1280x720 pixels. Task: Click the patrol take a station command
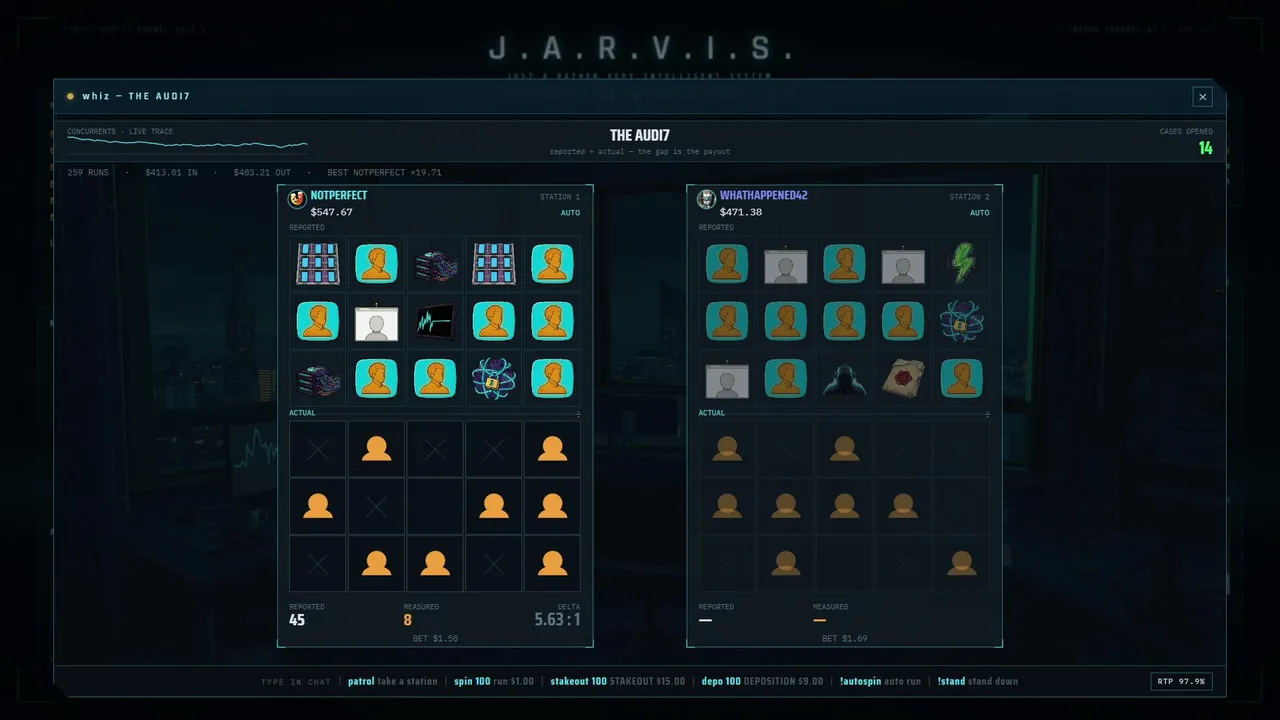point(393,682)
